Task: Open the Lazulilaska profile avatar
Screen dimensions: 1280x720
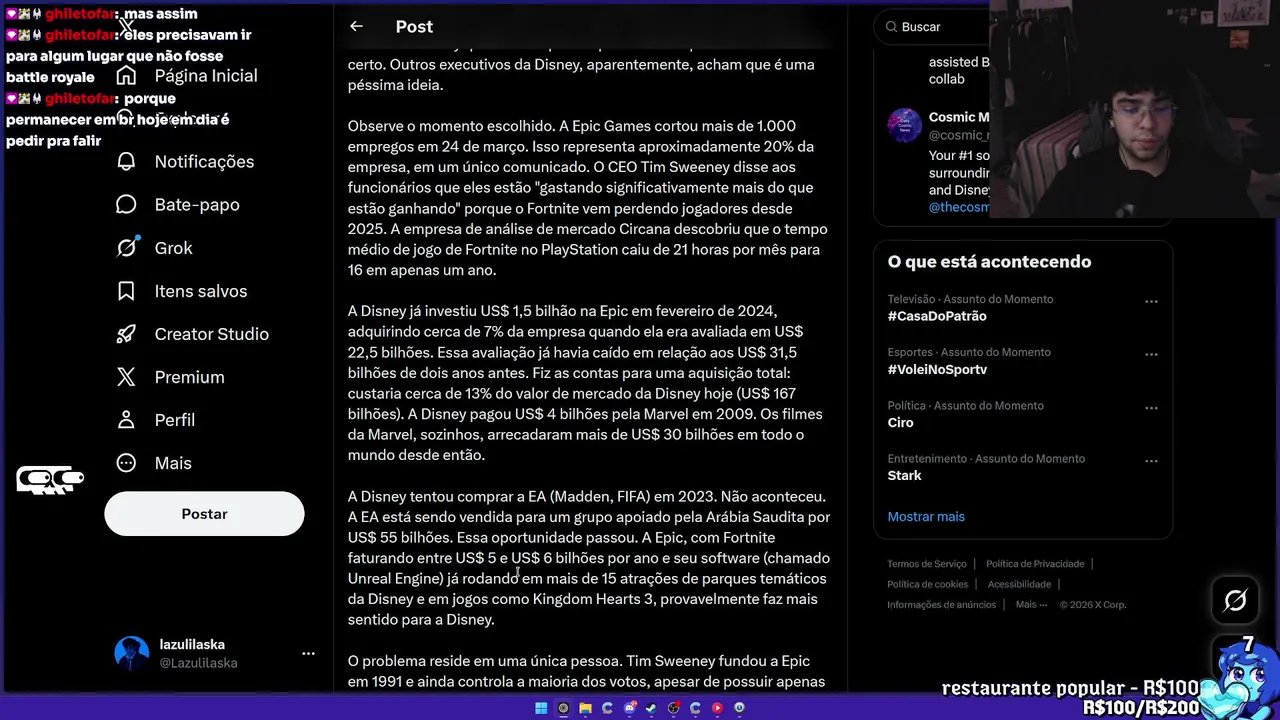Action: point(131,653)
